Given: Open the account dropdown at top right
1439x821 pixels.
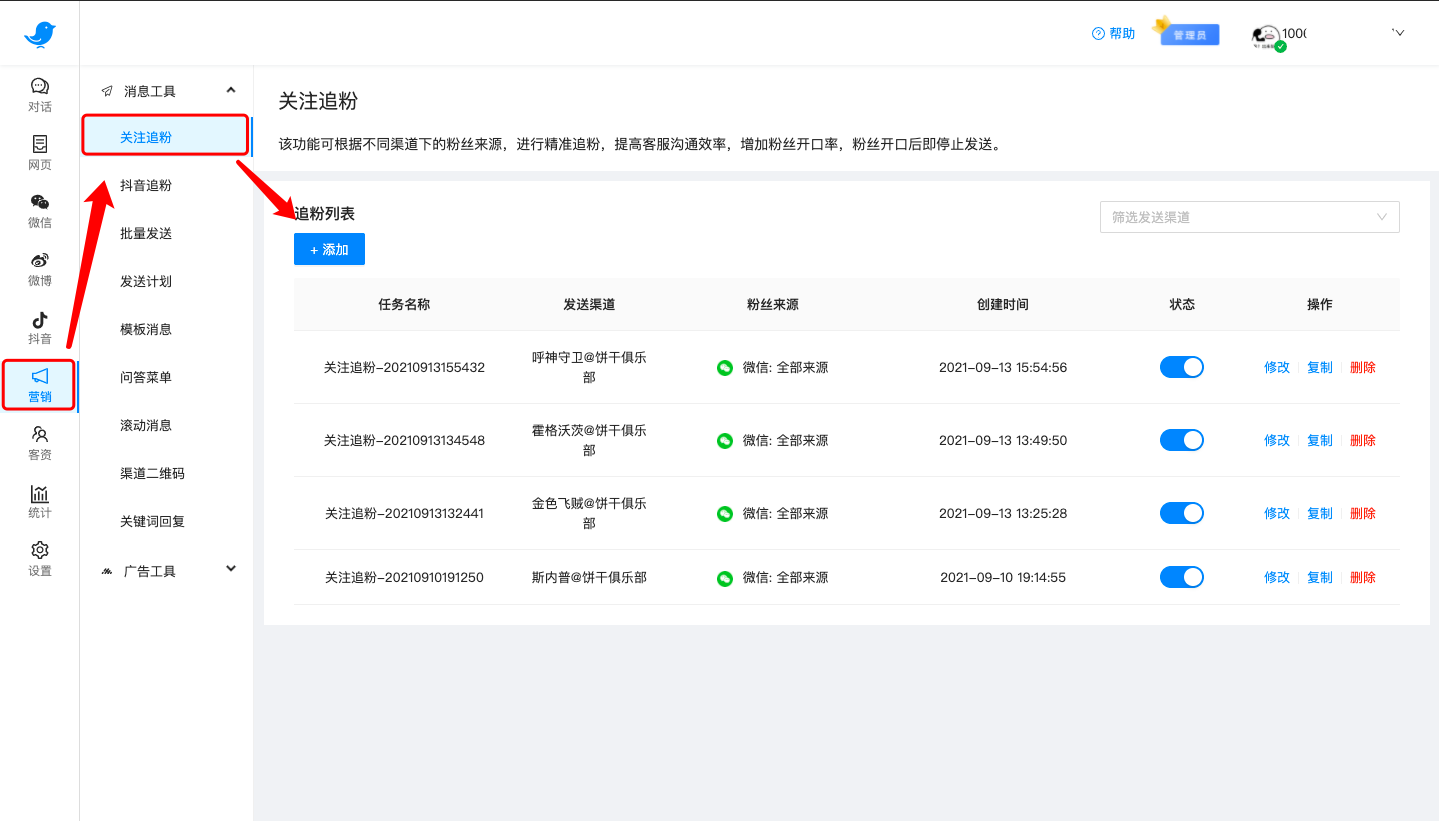Looking at the screenshot, I should click(1397, 32).
